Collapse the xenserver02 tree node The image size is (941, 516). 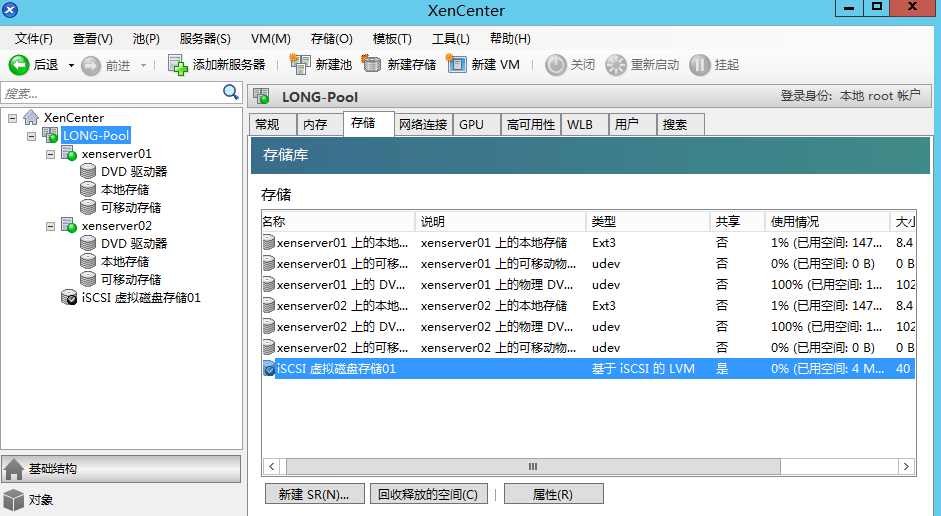[x=51, y=226]
